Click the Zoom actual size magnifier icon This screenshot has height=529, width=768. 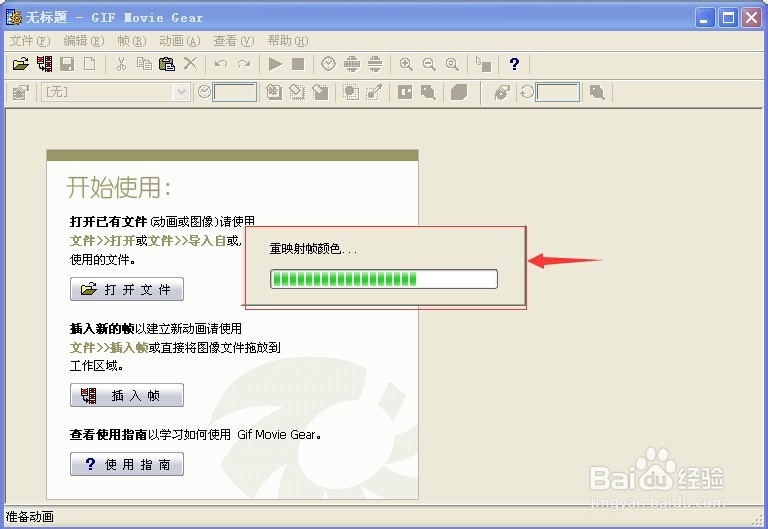point(452,64)
